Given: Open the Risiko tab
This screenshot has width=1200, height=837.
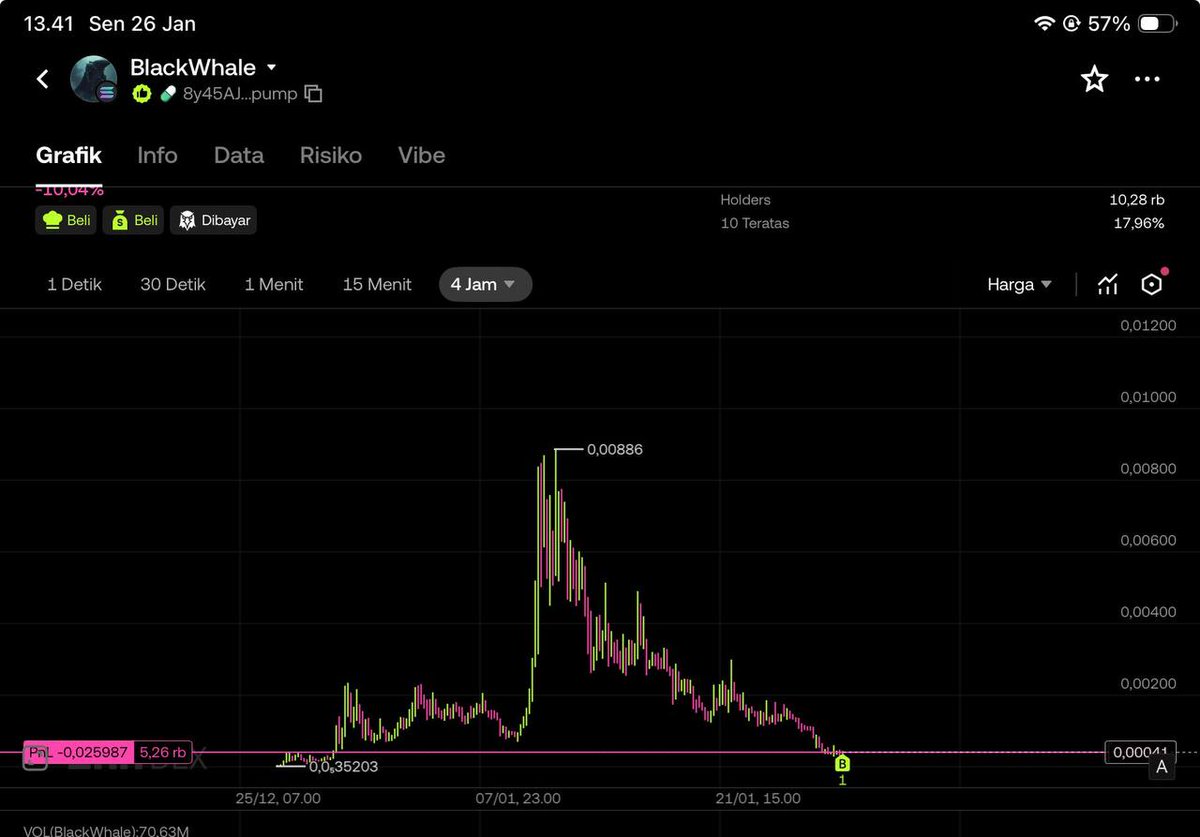Looking at the screenshot, I should (331, 155).
